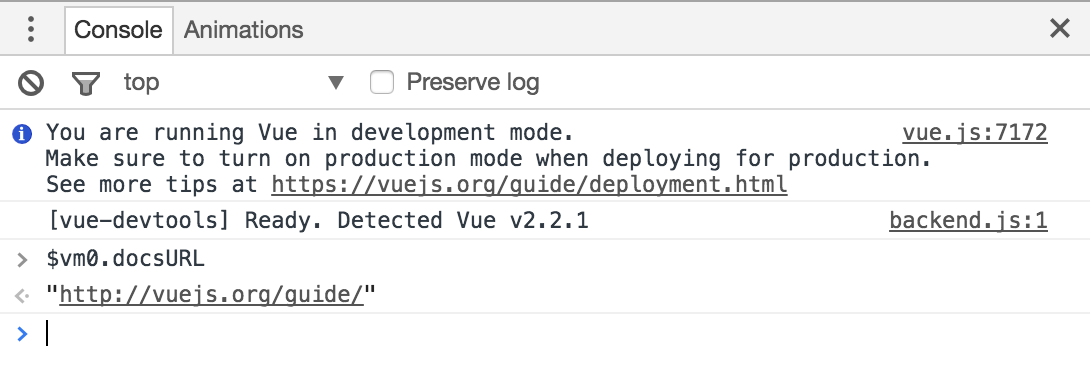The image size is (1090, 380).
Task: Switch to the Animations tab
Action: tap(243, 30)
